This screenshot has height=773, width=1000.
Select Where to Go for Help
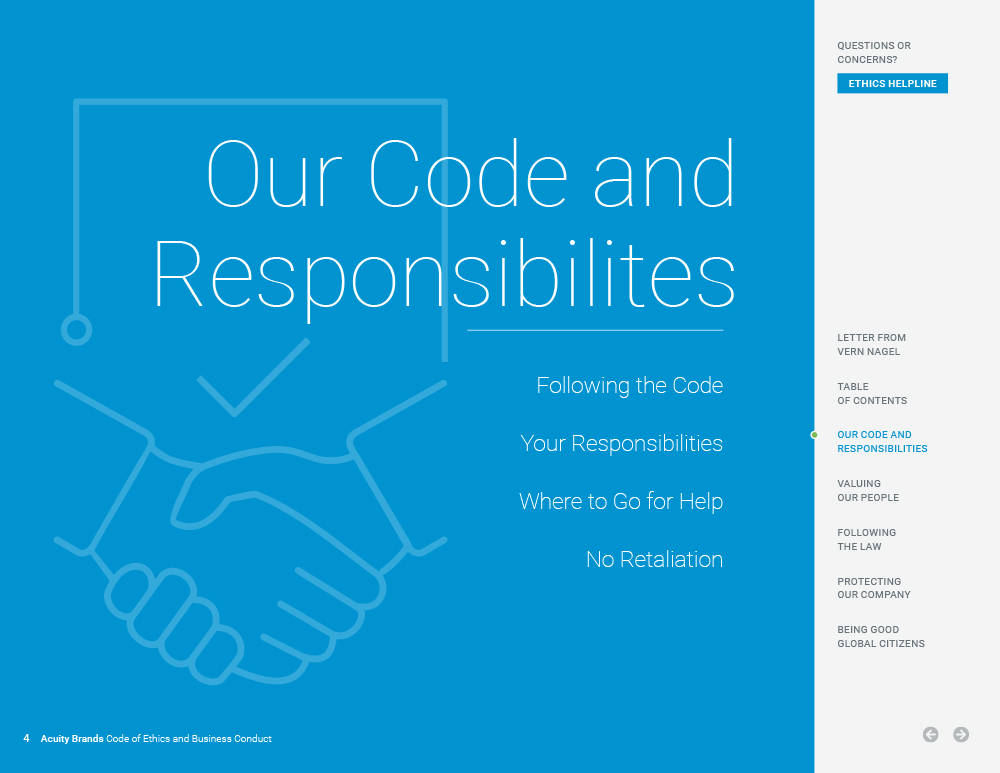pyautogui.click(x=620, y=502)
